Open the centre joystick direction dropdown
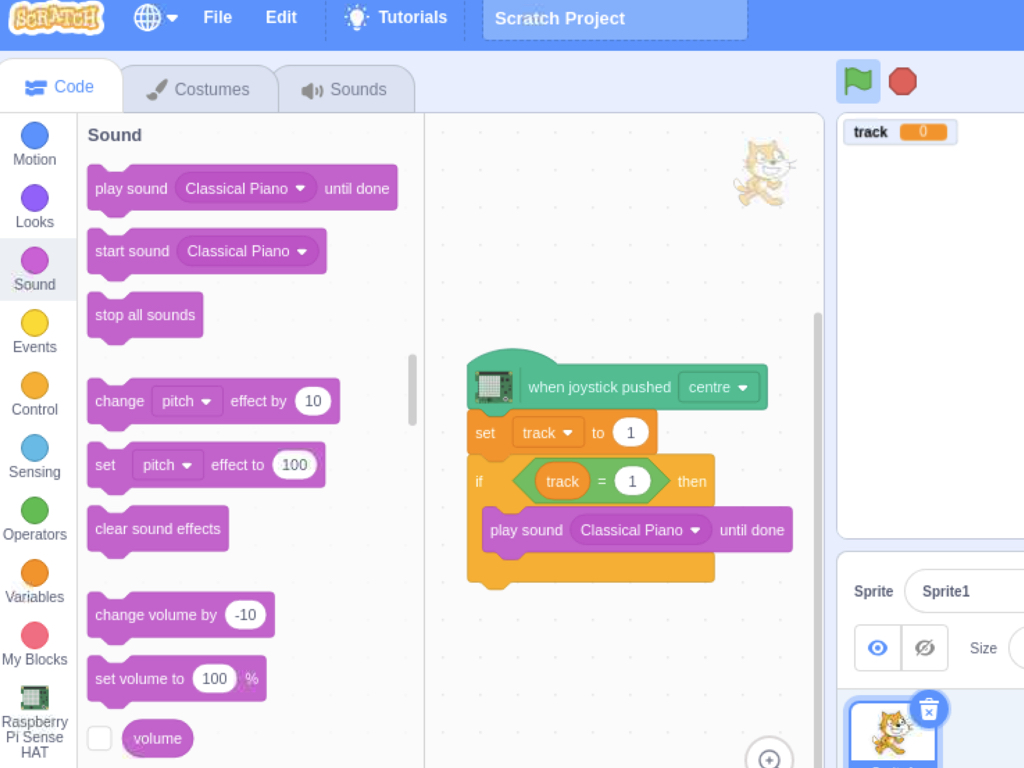 [718, 387]
